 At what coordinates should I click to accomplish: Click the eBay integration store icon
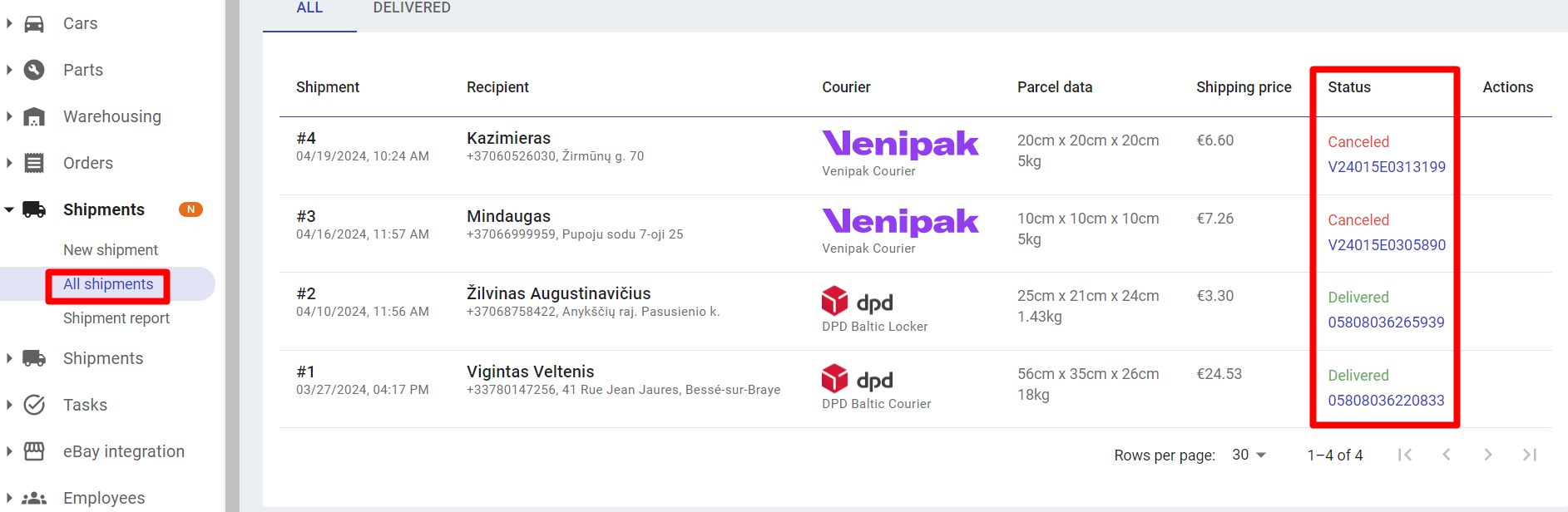point(34,451)
